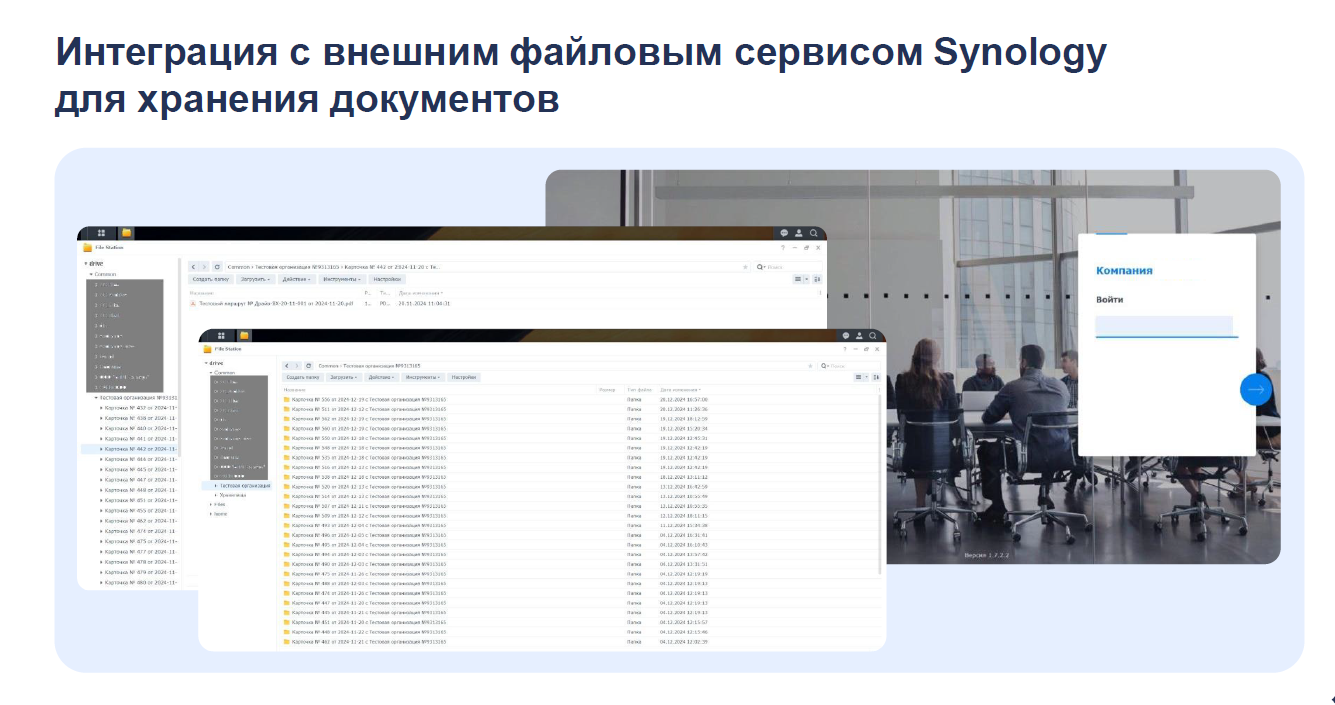Go forward using the arrow in the back window
Image resolution: width=1335 pixels, height=705 pixels.
click(x=205, y=267)
